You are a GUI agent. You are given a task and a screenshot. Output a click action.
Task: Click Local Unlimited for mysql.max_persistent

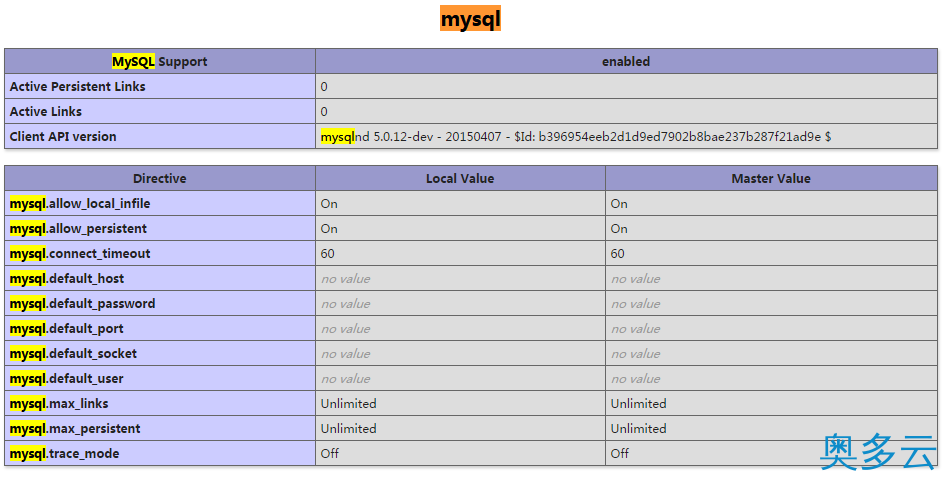(x=348, y=428)
